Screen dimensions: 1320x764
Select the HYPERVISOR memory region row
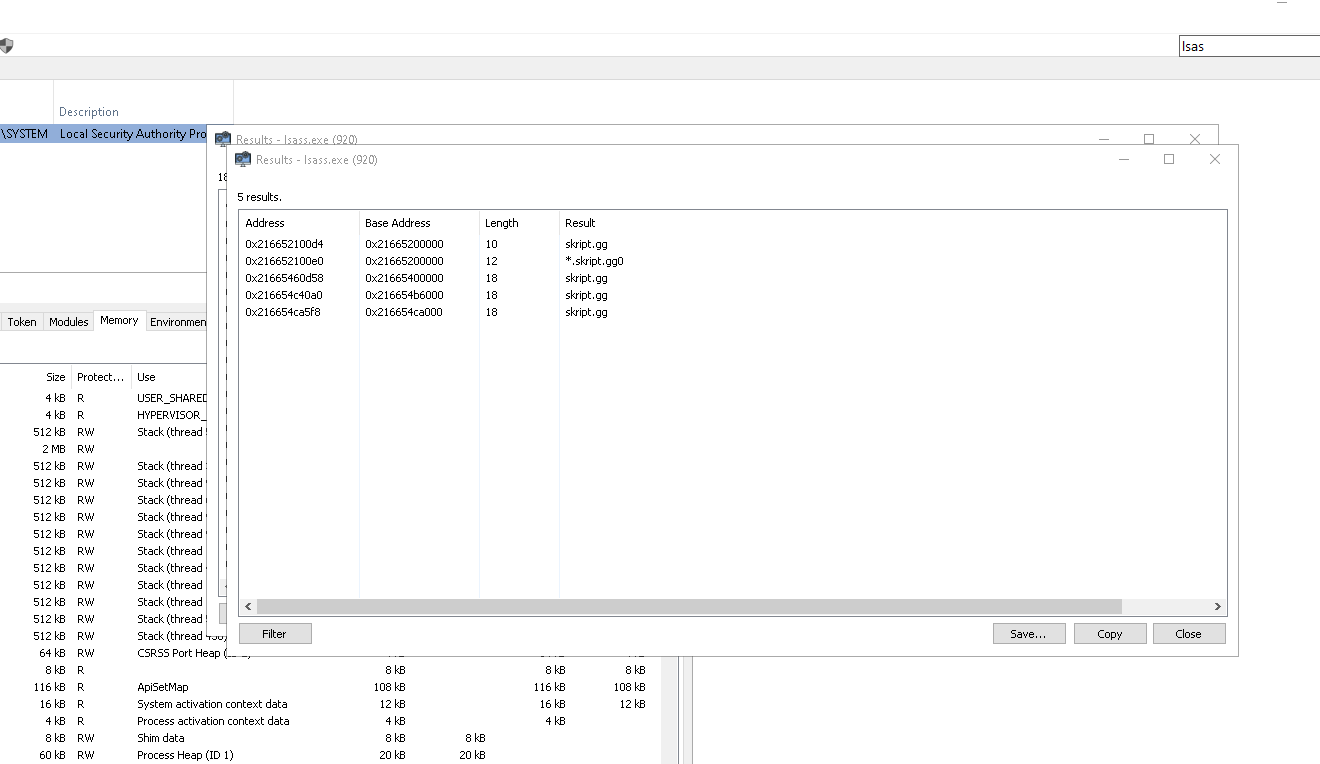pos(104,415)
